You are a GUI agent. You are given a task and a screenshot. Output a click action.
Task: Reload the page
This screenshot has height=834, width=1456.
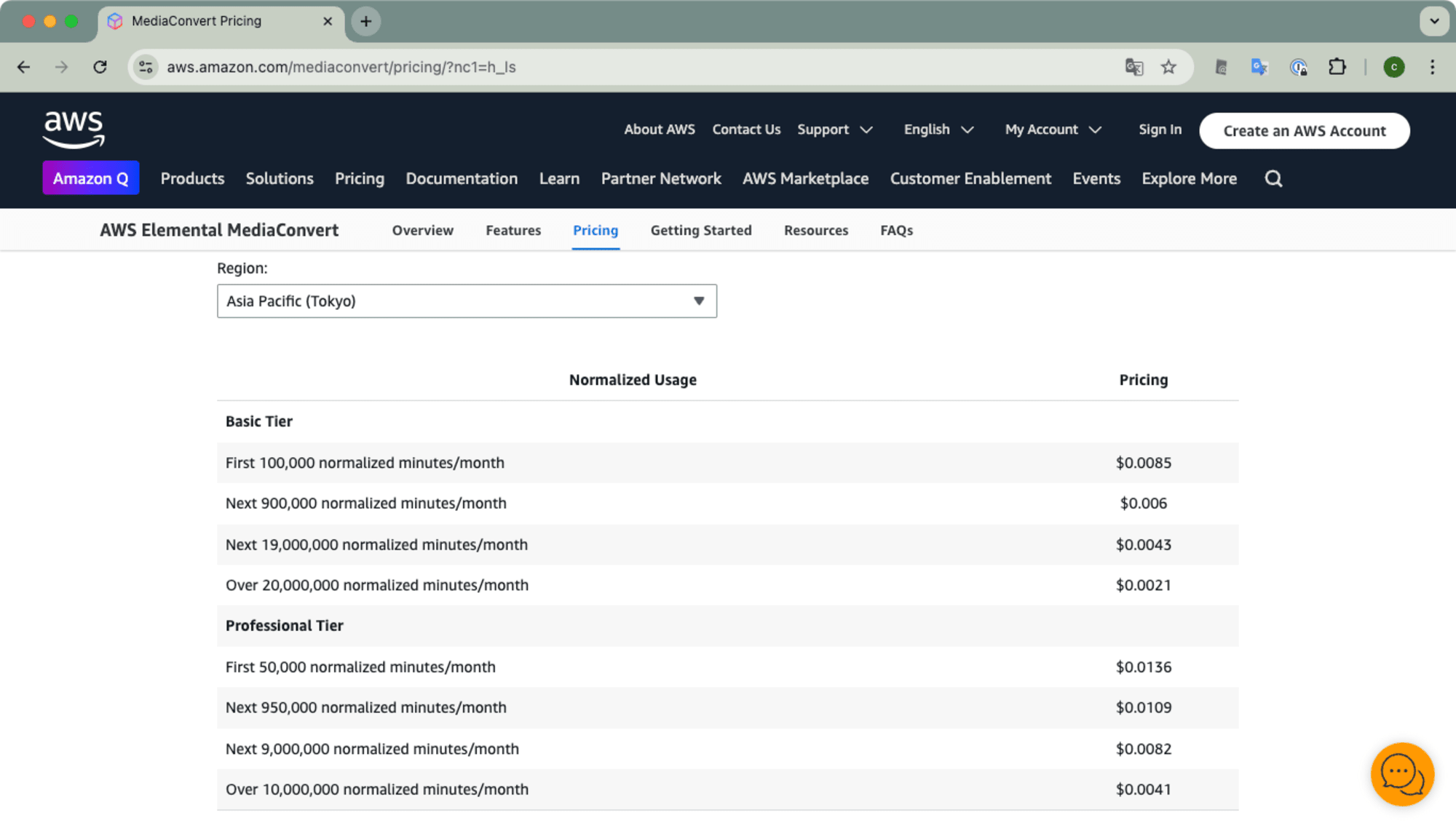pyautogui.click(x=100, y=67)
